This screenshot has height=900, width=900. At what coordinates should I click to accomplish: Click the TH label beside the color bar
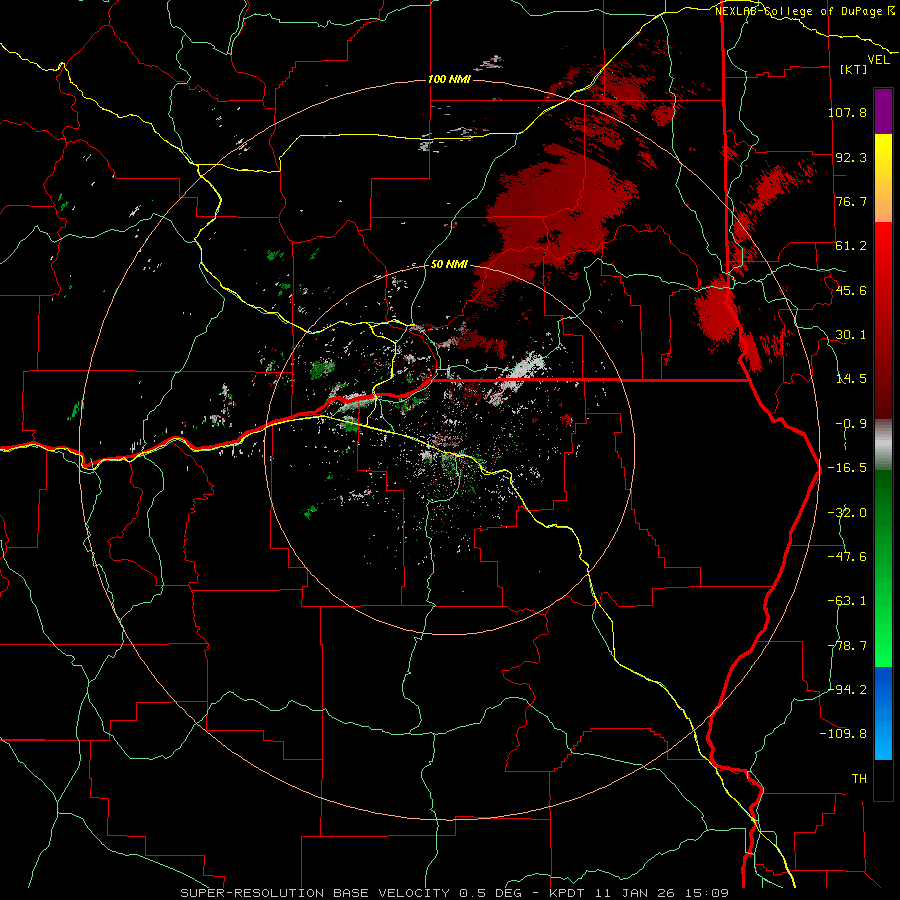click(x=859, y=779)
